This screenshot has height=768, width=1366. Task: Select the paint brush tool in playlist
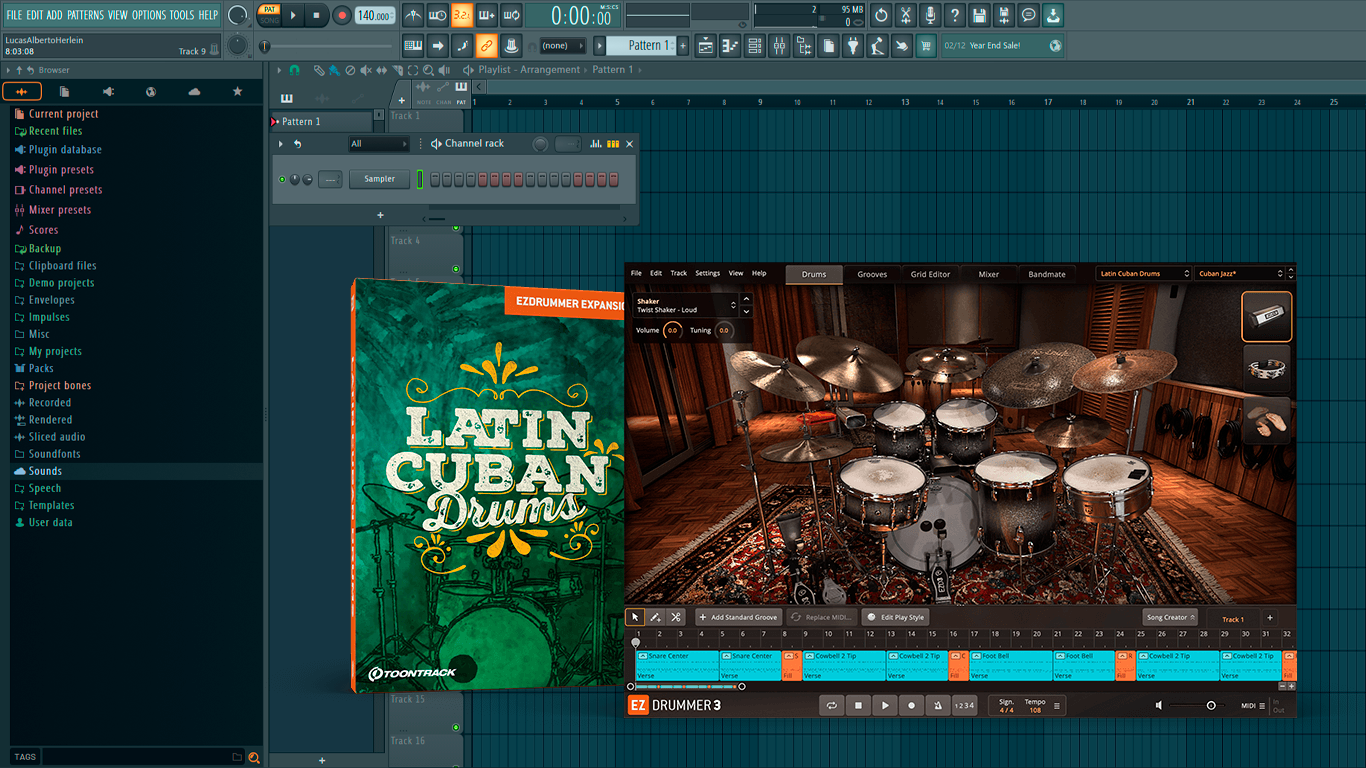click(334, 70)
